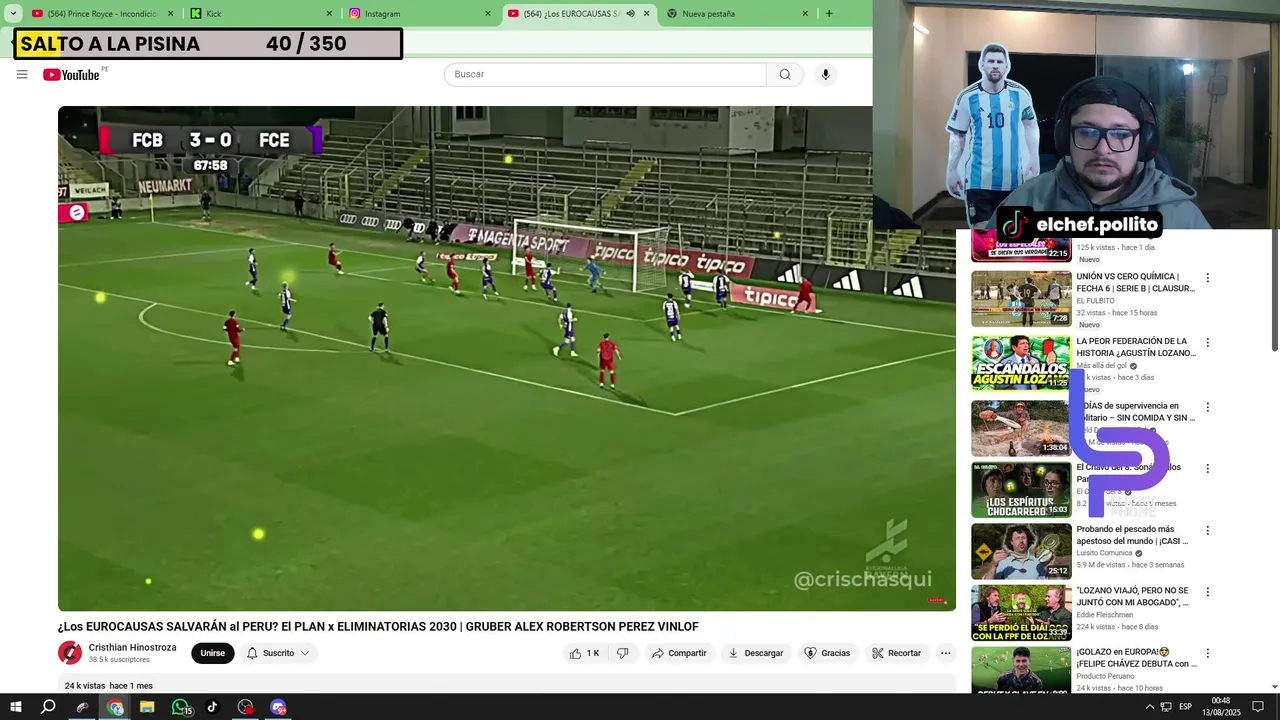Open options for GOLAZO en EUROPA video

1207,653
